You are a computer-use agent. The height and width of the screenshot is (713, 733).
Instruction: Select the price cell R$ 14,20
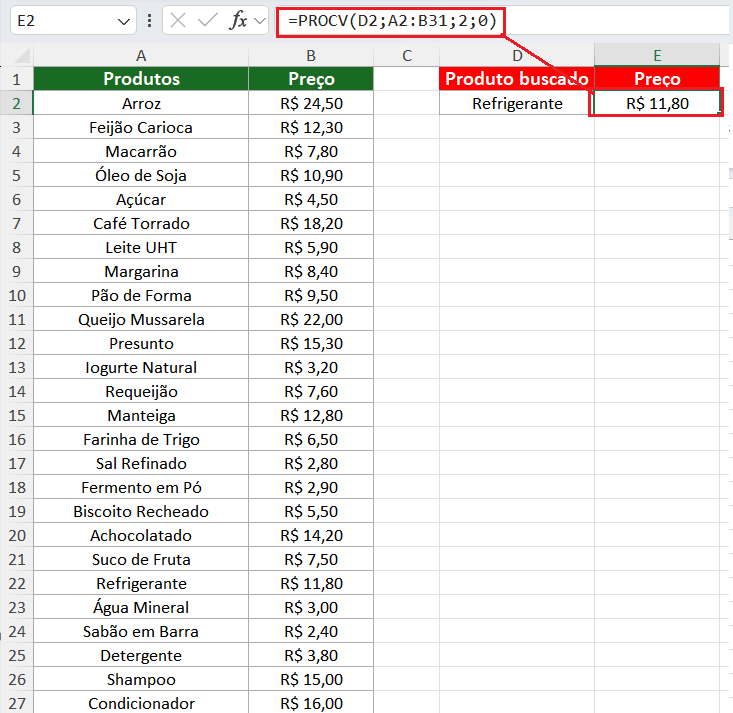pyautogui.click(x=311, y=535)
